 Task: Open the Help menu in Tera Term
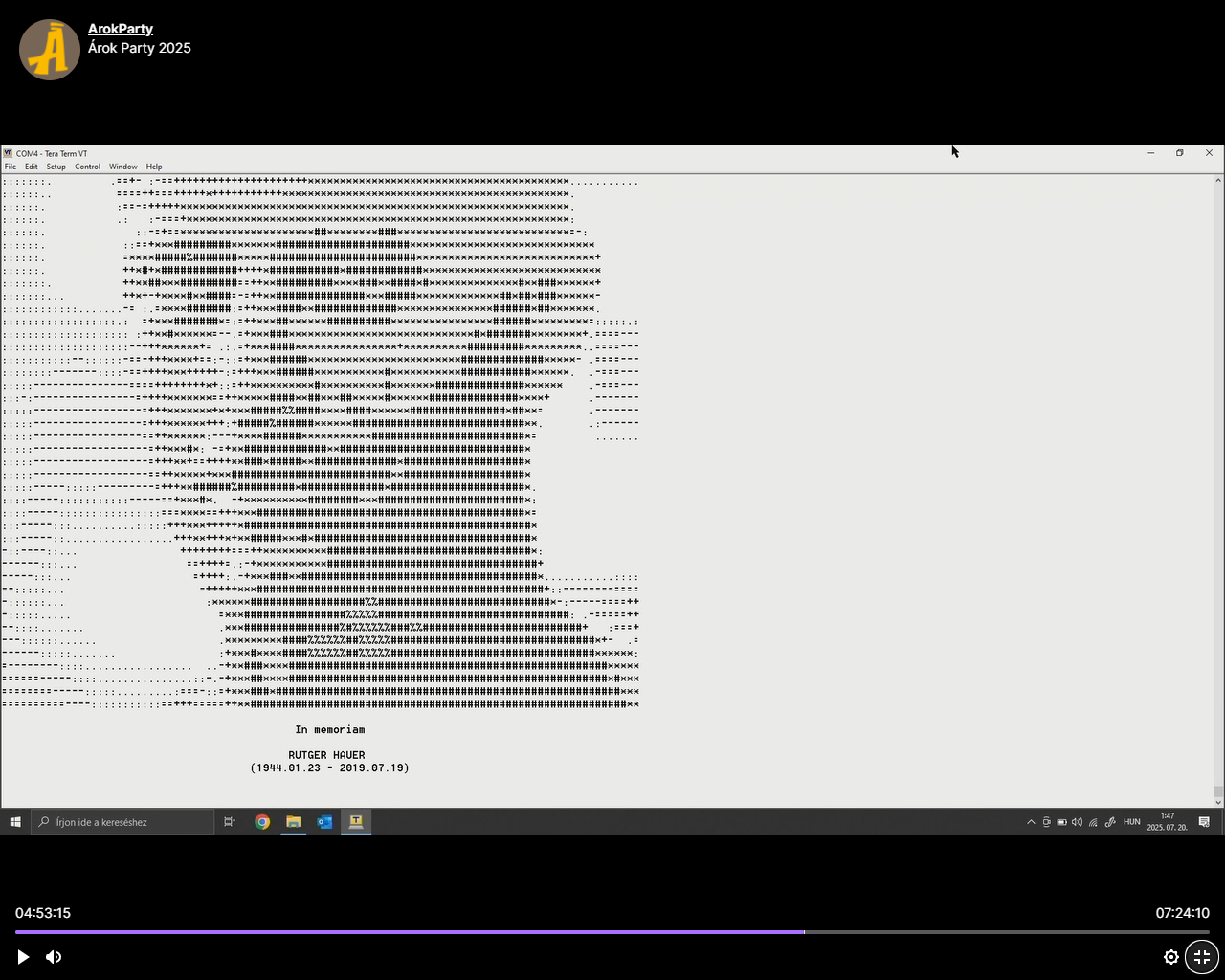(x=154, y=167)
